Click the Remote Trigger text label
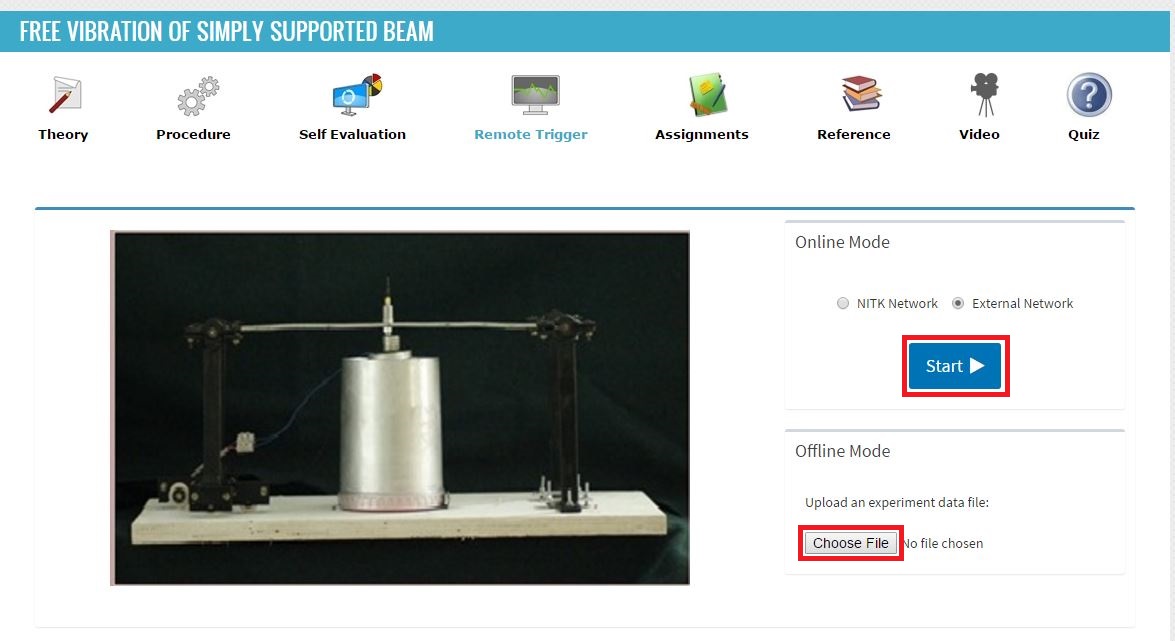Image resolution: width=1175 pixels, height=641 pixels. 531,134
